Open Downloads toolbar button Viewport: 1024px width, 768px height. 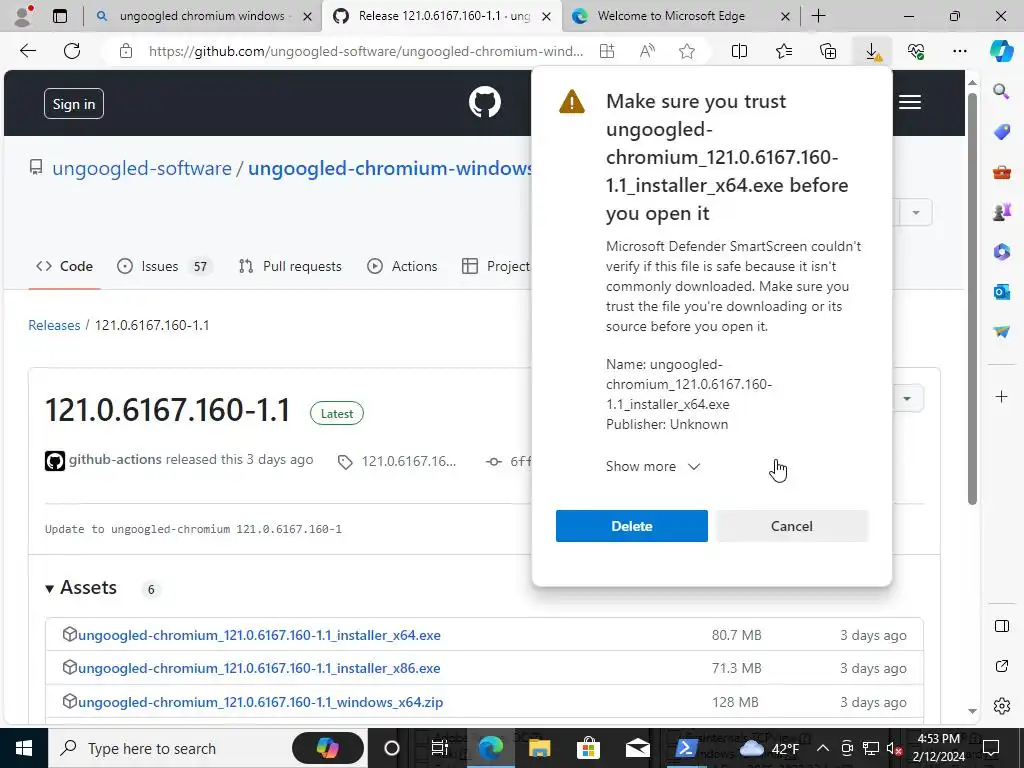coord(872,51)
